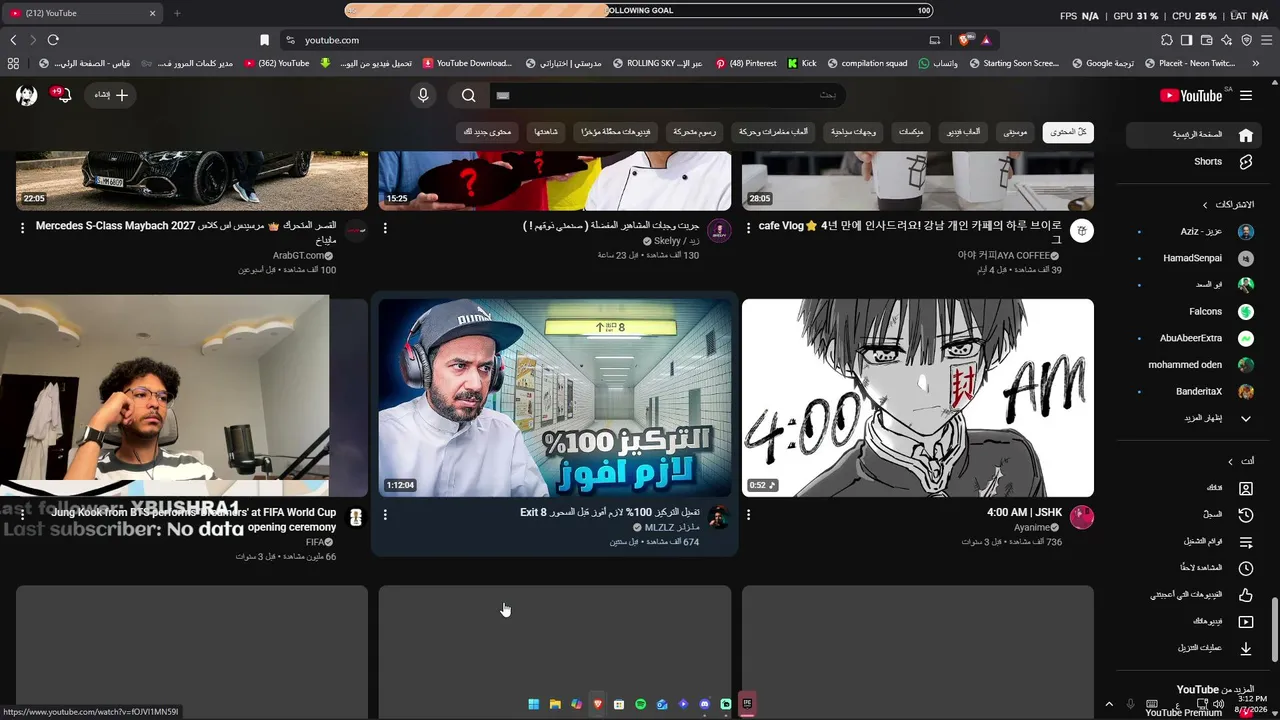This screenshot has width=1280, height=720.
Task: Open options menu for Exit 8 video
Action: pyautogui.click(x=385, y=515)
